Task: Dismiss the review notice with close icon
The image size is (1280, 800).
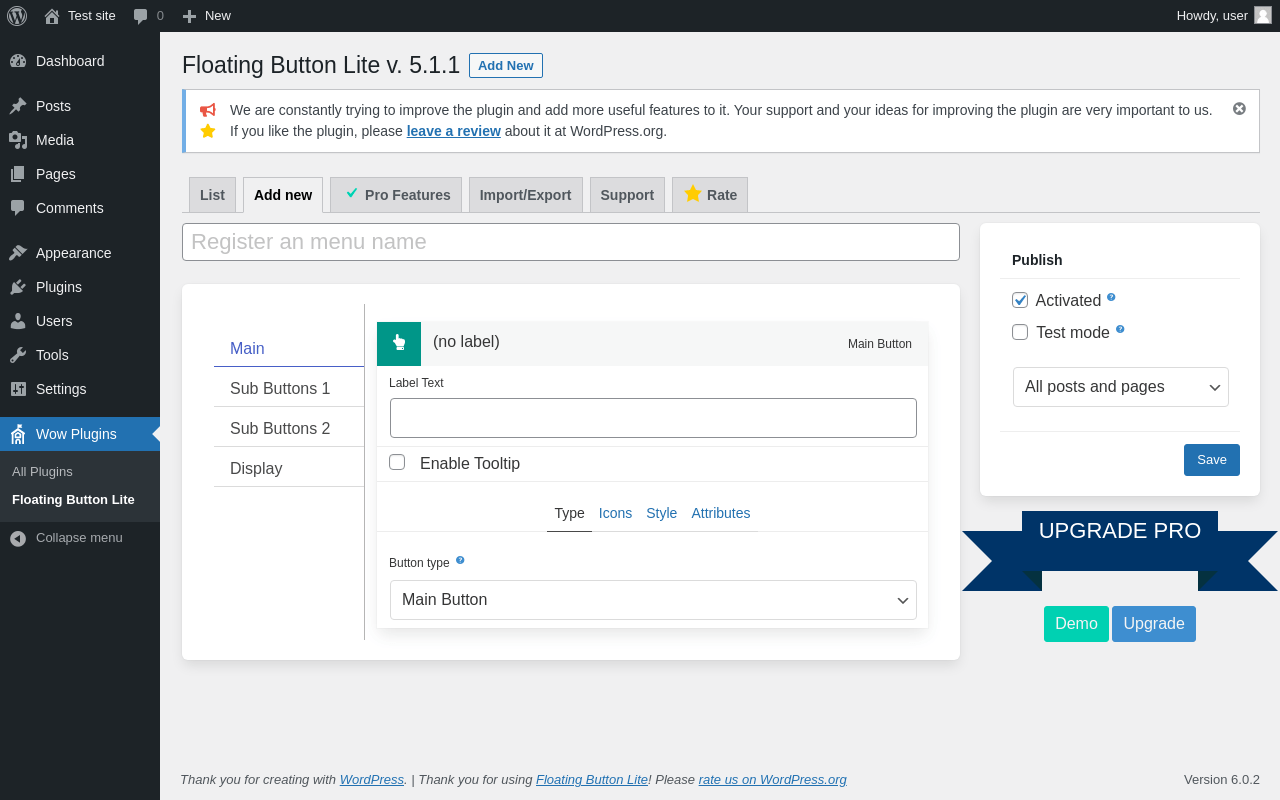Action: tap(1239, 108)
